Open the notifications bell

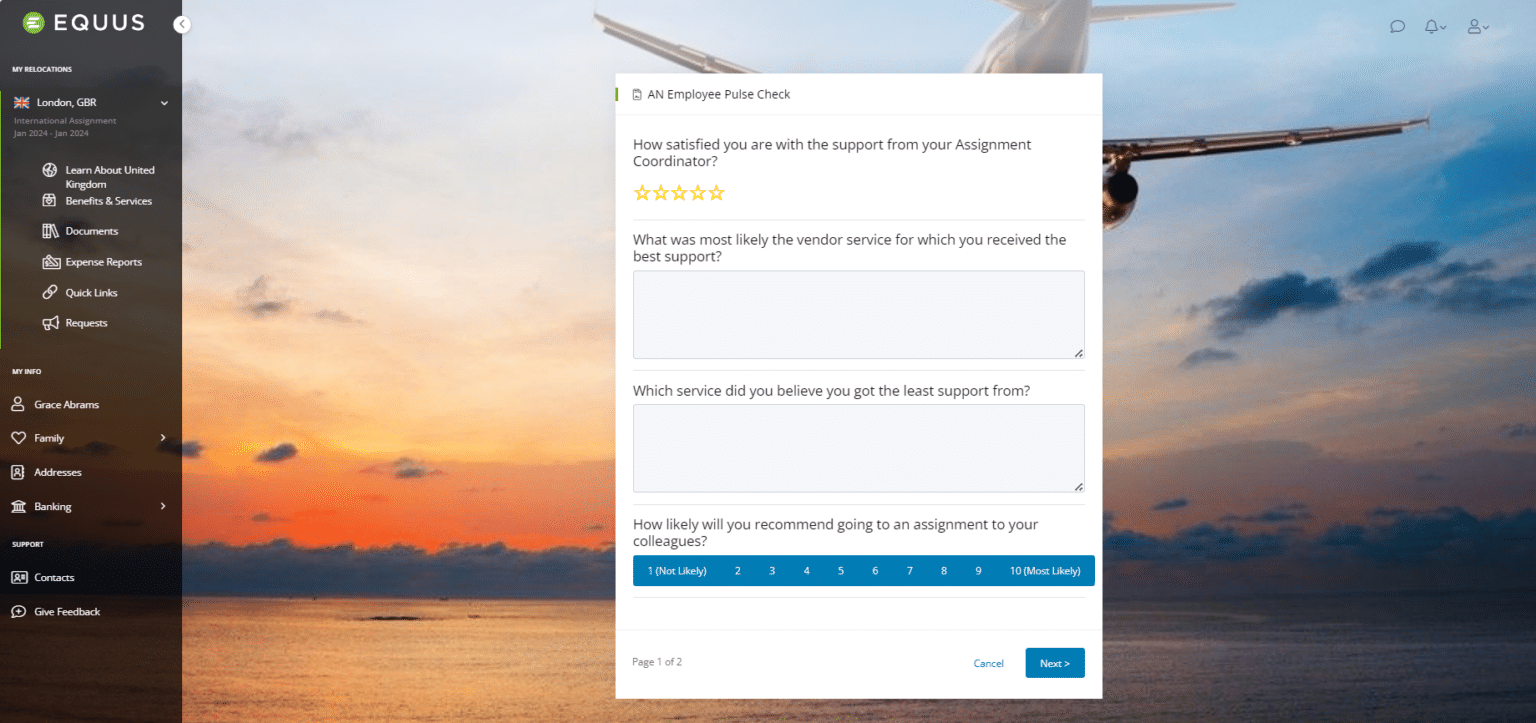click(1431, 26)
